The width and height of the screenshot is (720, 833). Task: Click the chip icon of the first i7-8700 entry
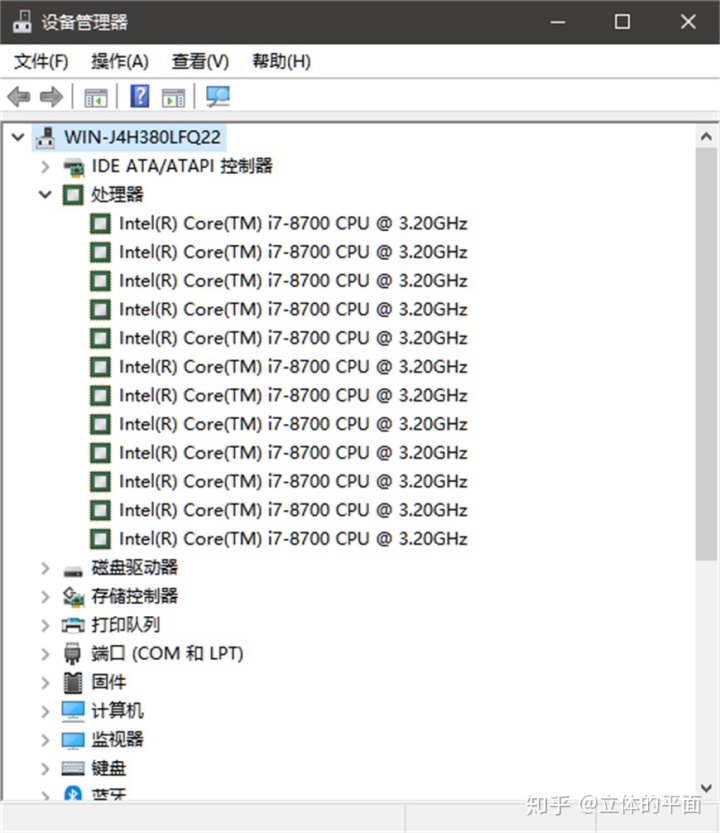click(x=100, y=224)
